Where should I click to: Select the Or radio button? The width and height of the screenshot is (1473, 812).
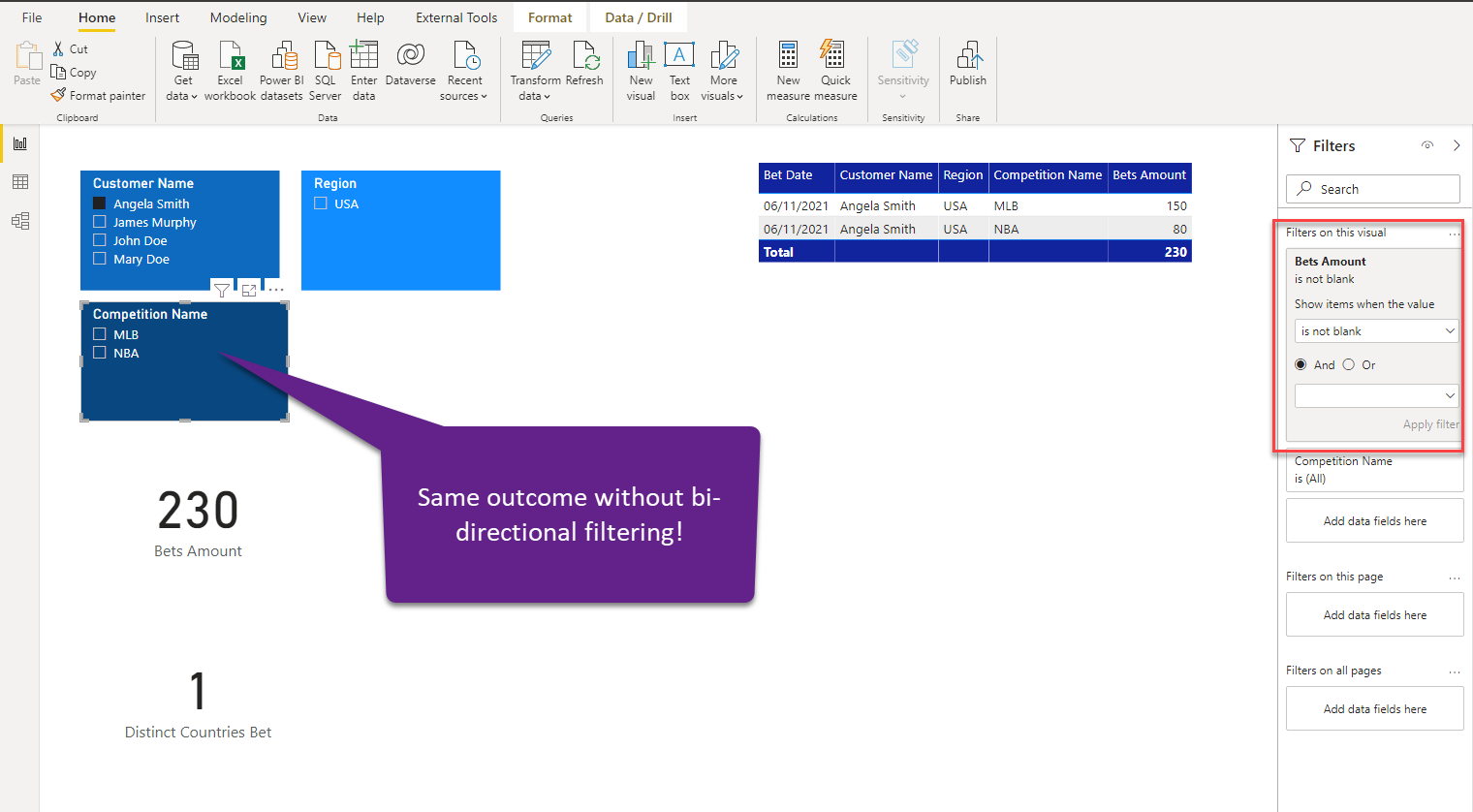point(1349,364)
